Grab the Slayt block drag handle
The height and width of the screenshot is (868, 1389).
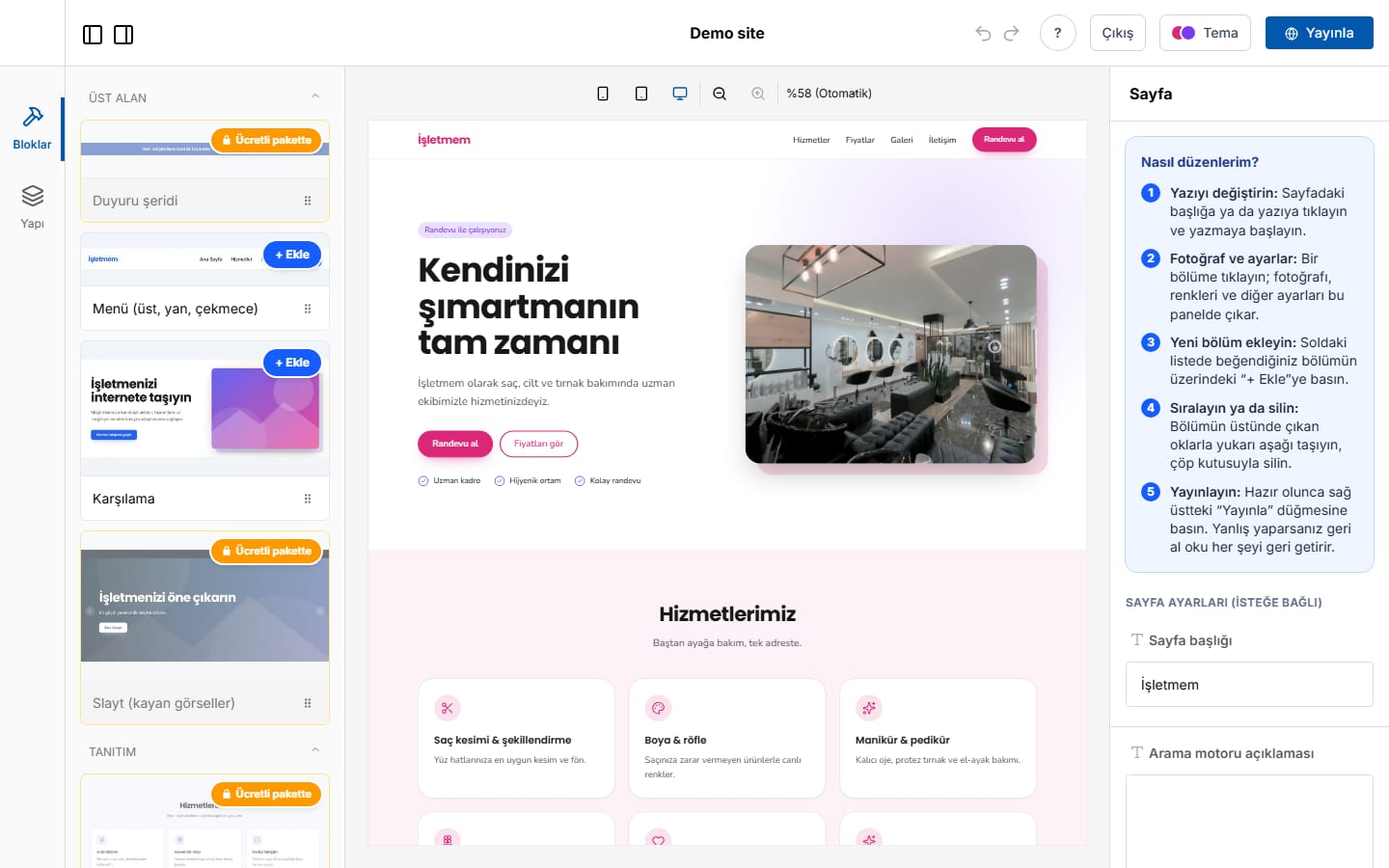click(308, 703)
